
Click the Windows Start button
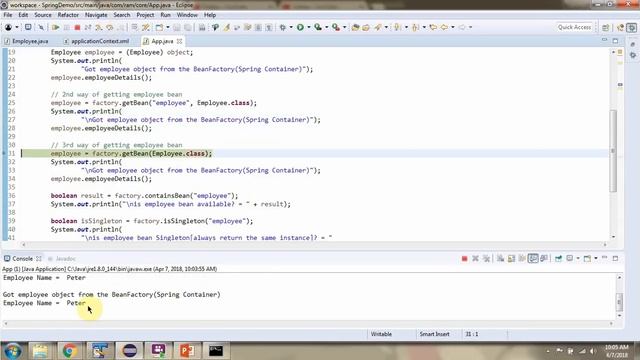tap(12, 351)
